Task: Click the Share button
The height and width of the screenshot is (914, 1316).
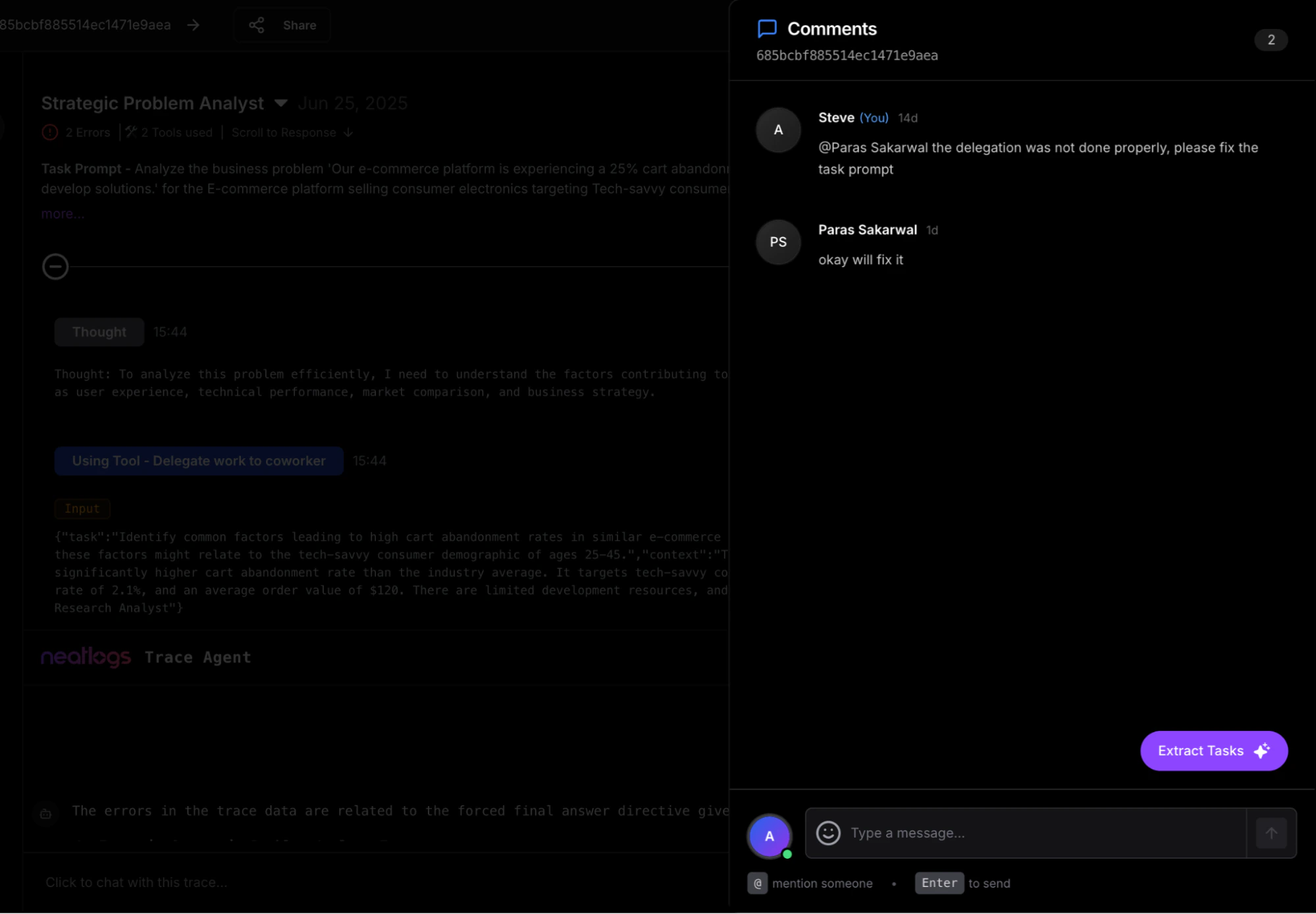Action: coord(283,25)
